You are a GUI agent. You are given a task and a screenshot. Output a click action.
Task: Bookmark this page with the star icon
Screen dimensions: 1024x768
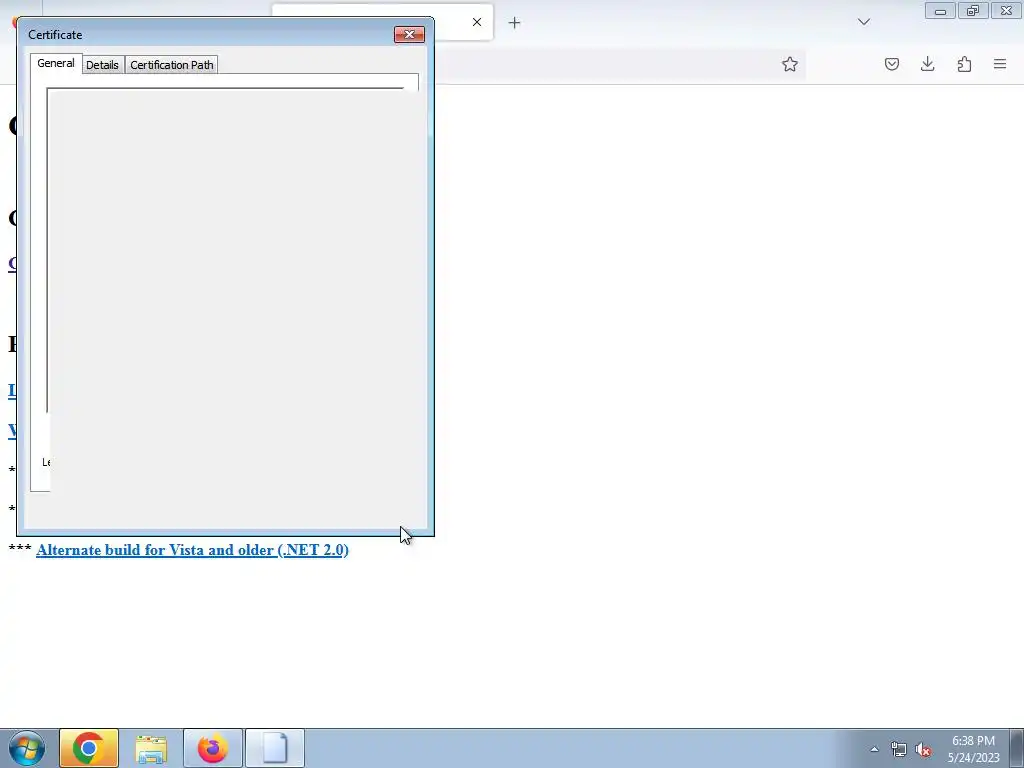point(790,64)
